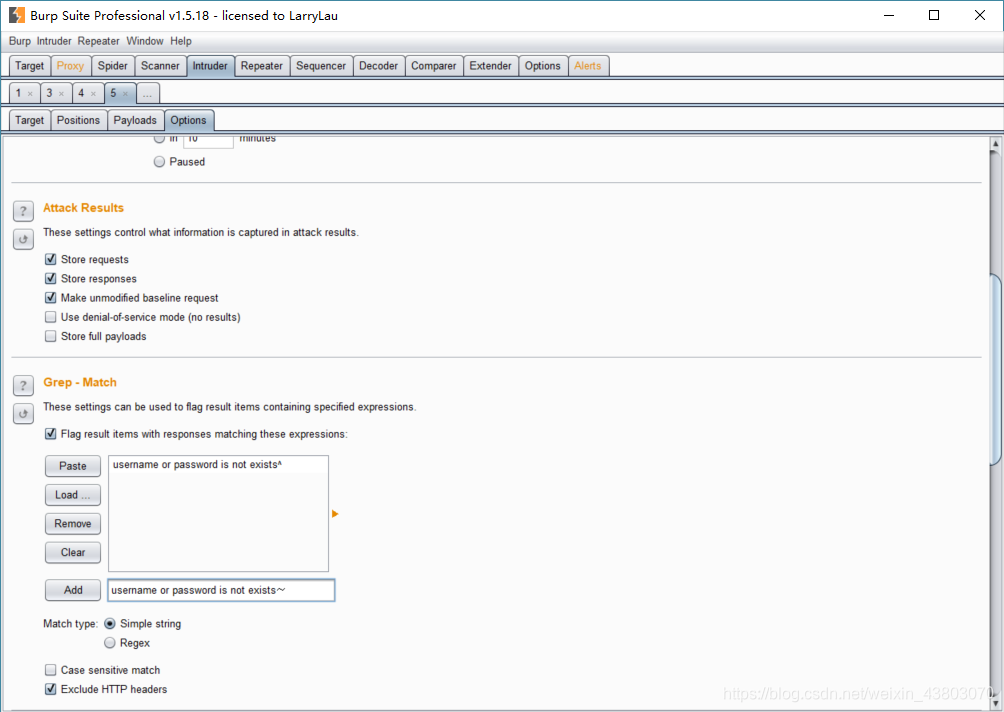The image size is (1004, 712).
Task: Close intruder attack tab 3
Action: click(61, 94)
